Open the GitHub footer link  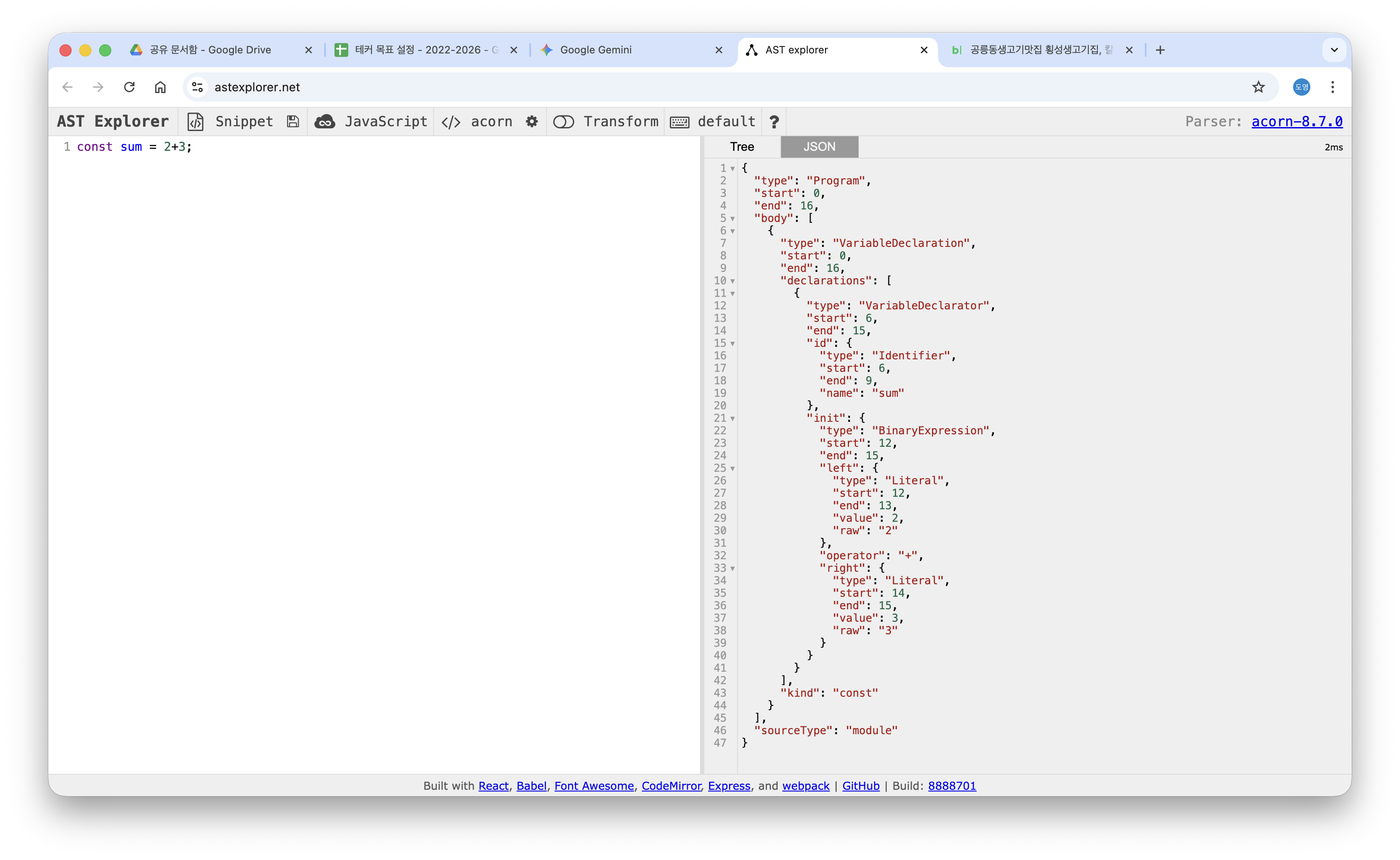[860, 785]
